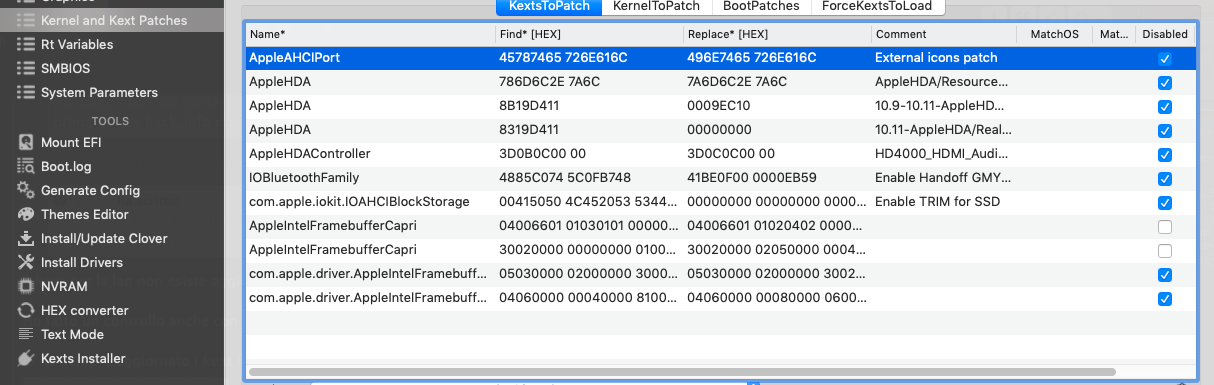
Task: Click the Themes Editor brush icon
Action: coord(25,214)
